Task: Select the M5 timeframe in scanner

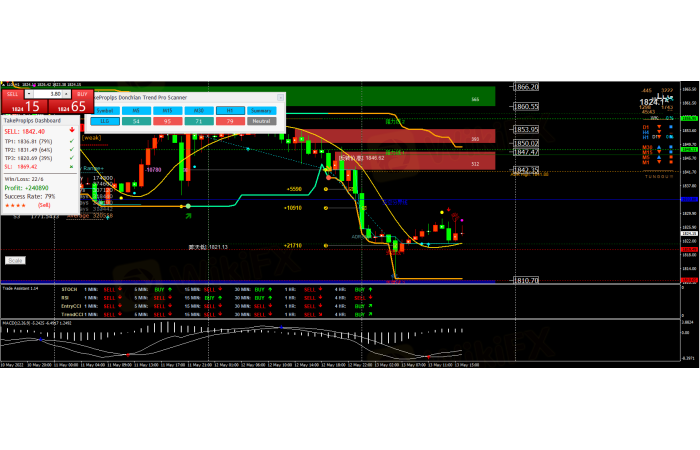Action: (136, 110)
